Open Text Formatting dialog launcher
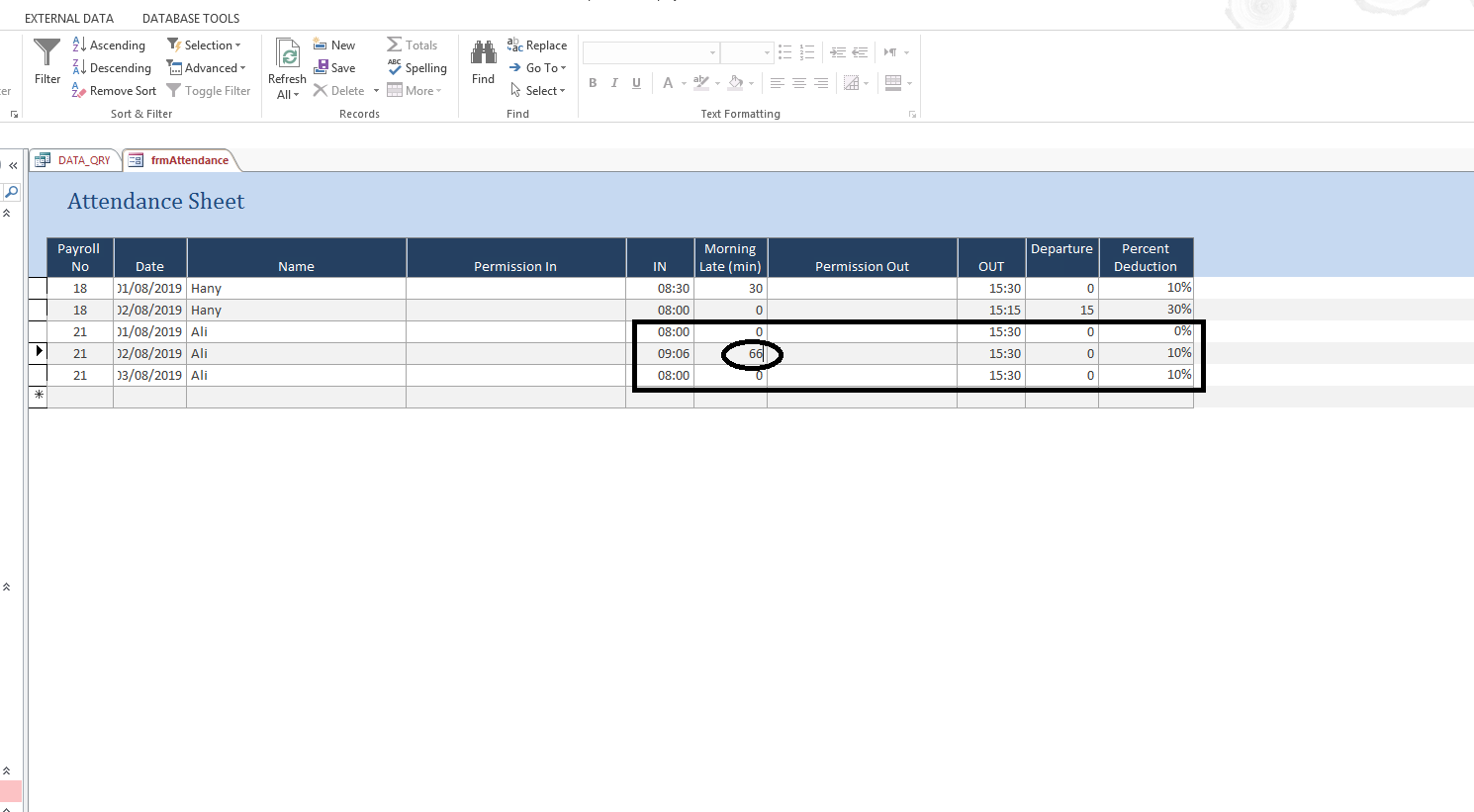Viewport: 1474px width, 812px height. point(913,115)
